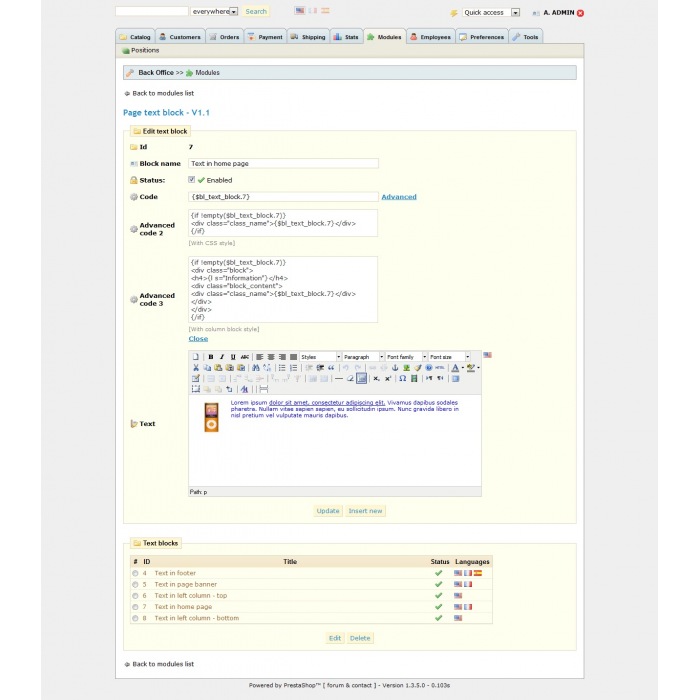This screenshot has height=700, width=700.
Task: Insert a special character omega icon
Action: point(403,379)
